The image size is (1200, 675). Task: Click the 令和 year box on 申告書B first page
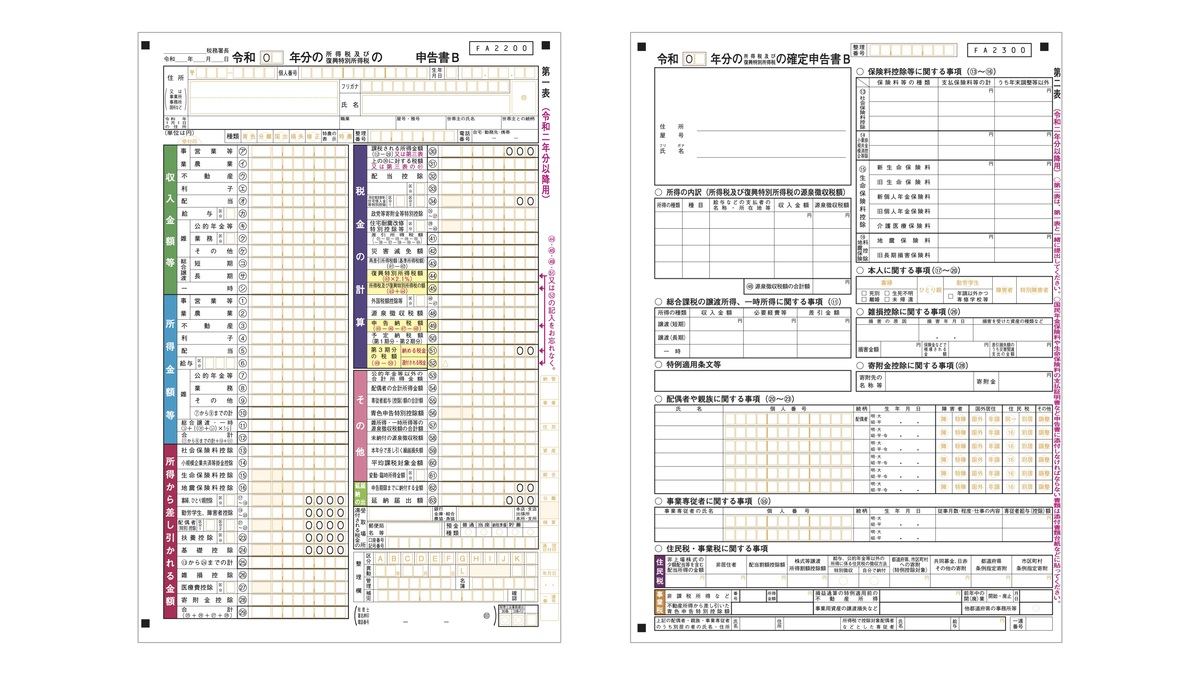(272, 57)
